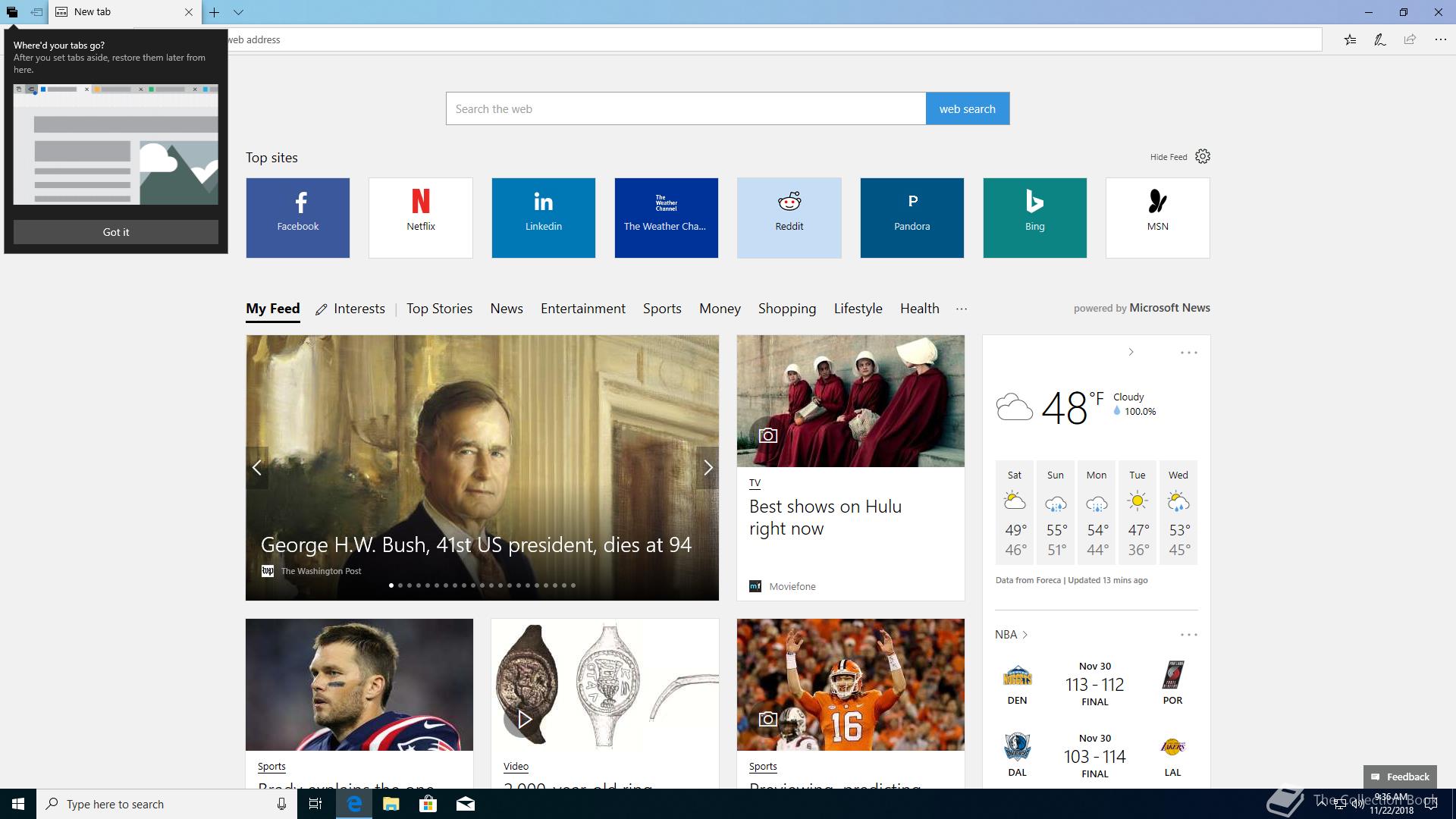Open DEN vs POR game score
The image size is (1456, 819).
coord(1095,684)
